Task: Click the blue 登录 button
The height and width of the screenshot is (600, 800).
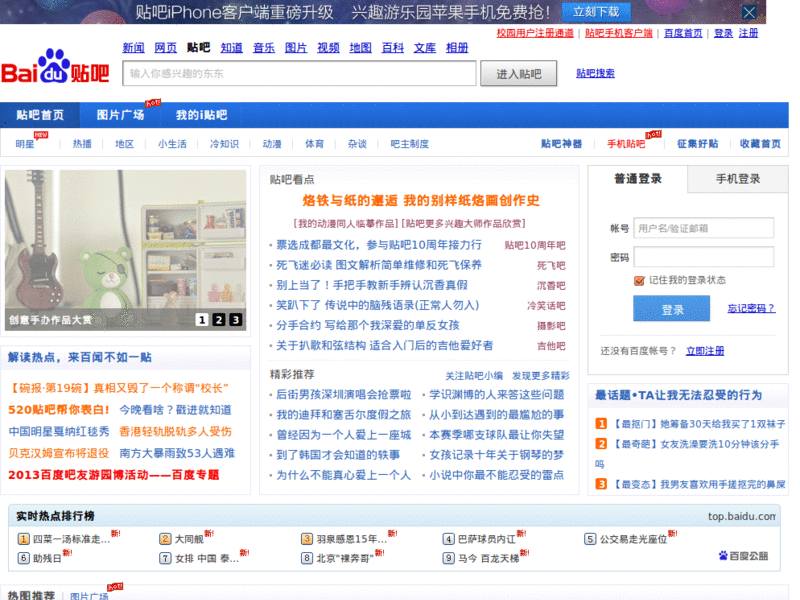Action: (671, 309)
